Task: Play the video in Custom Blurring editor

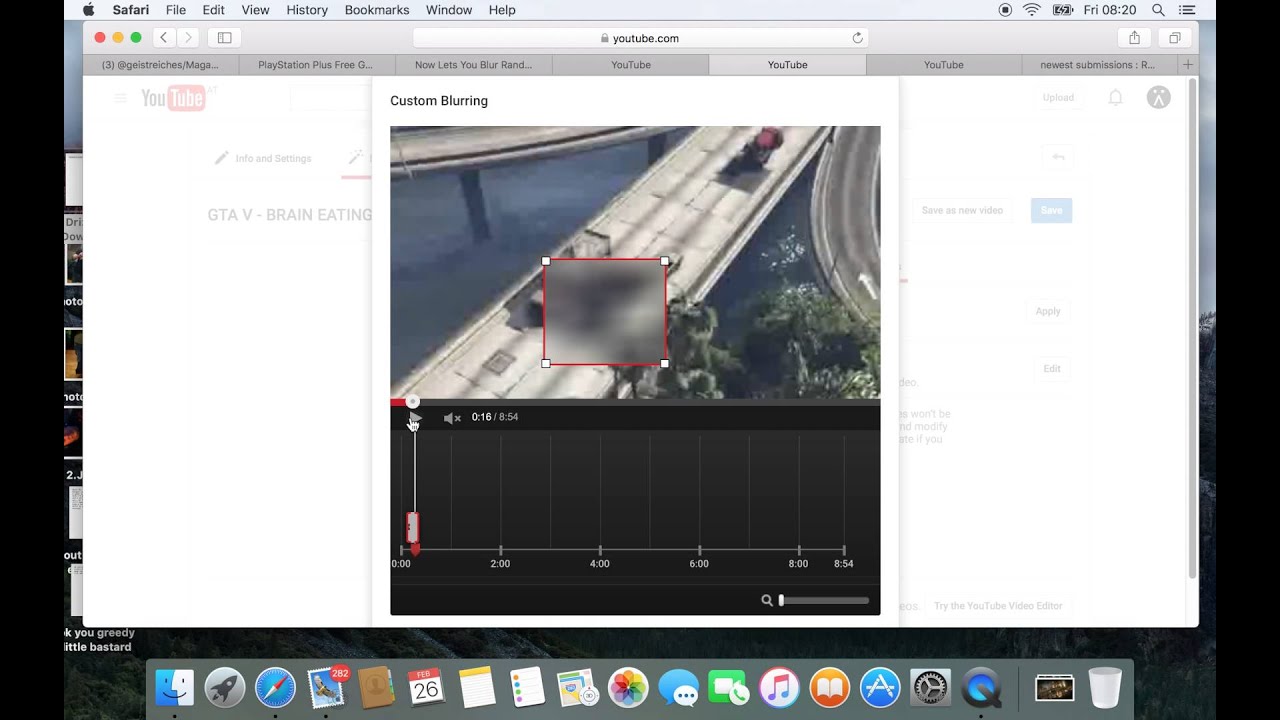Action: point(415,417)
